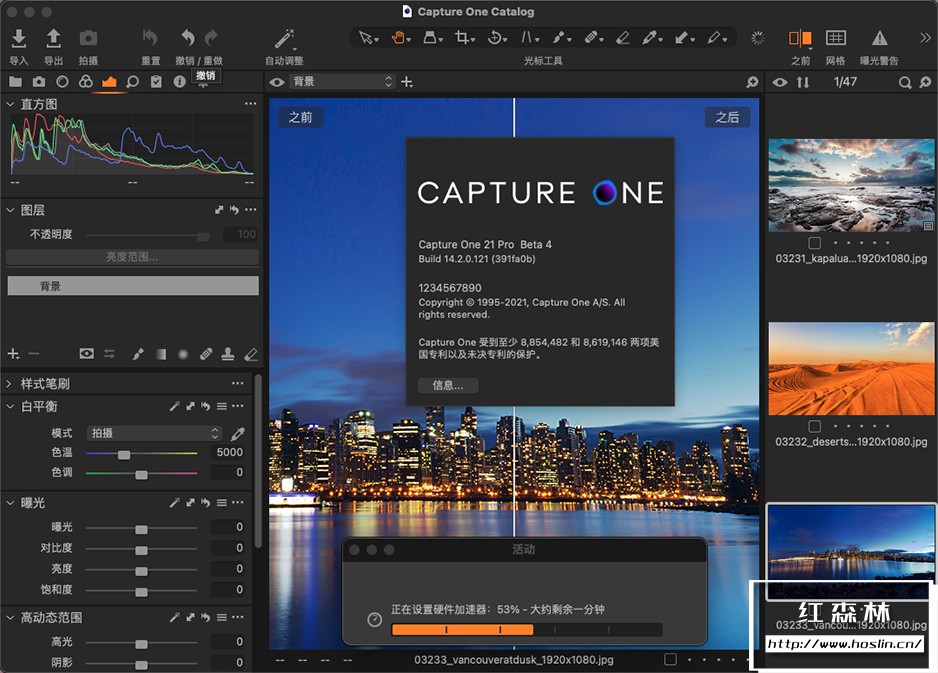The image size is (938, 673).
Task: Toggle the Before/After comparison icon
Action: (x=800, y=38)
